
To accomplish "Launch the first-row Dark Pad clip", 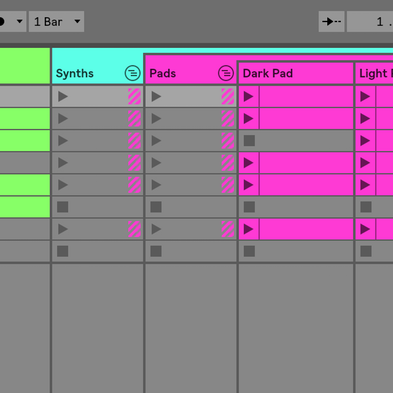I will [x=249, y=97].
